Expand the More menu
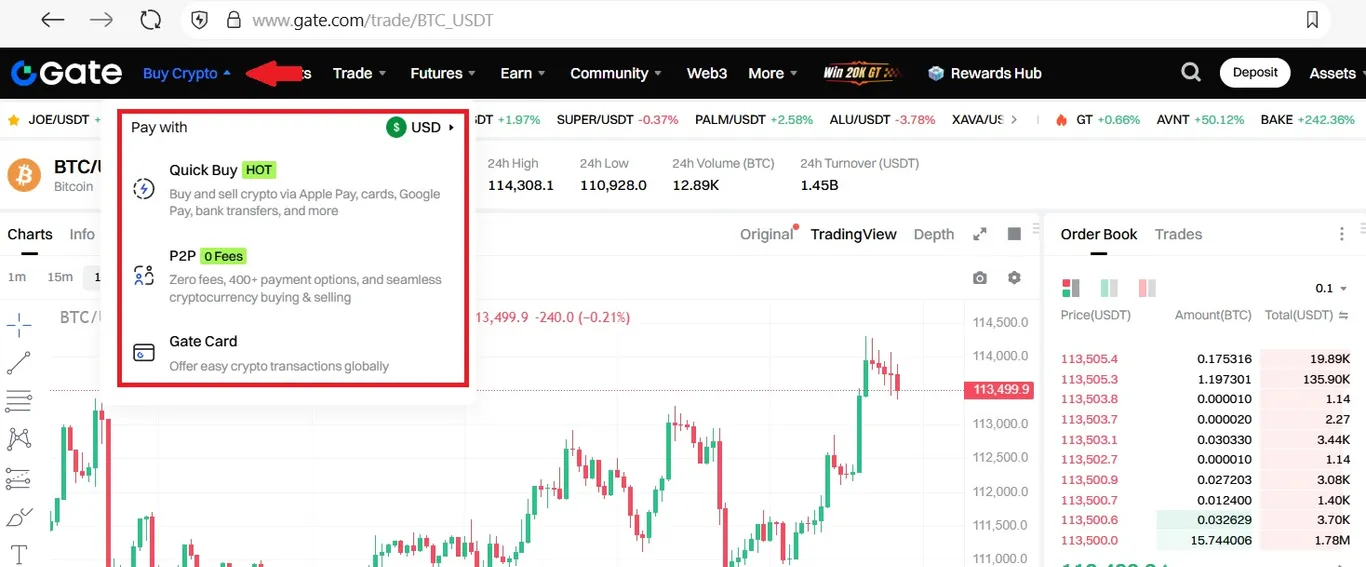Viewport: 1366px width, 567px height. (773, 73)
